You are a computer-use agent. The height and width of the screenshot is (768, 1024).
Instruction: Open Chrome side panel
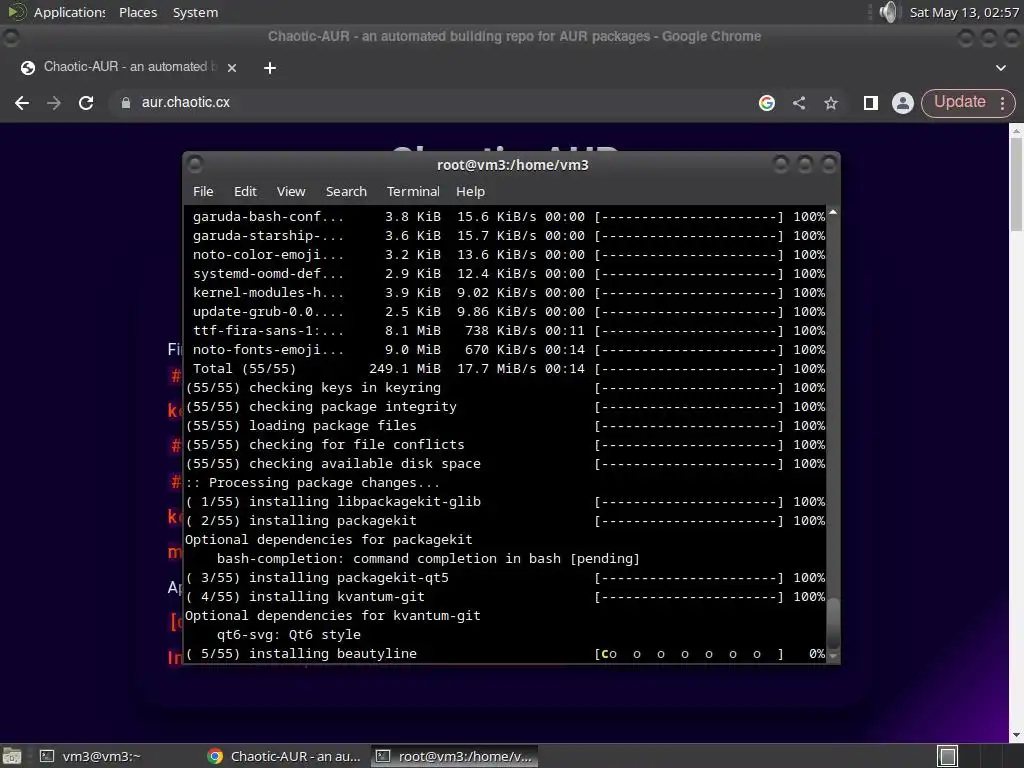point(871,103)
